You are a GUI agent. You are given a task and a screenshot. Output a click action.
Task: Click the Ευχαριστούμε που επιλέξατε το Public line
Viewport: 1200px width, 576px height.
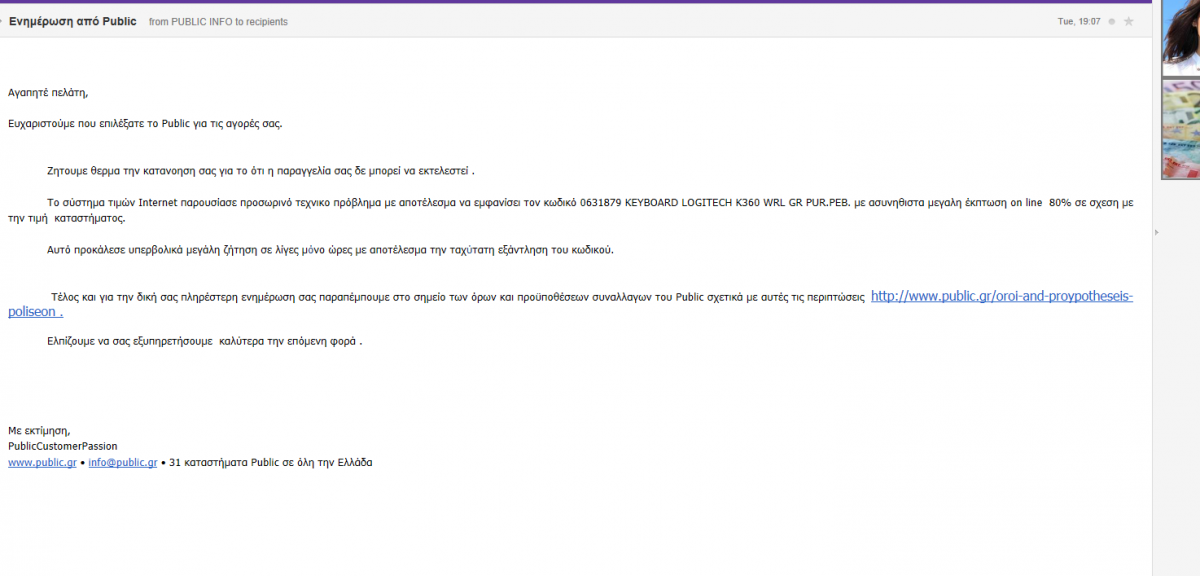[x=145, y=124]
